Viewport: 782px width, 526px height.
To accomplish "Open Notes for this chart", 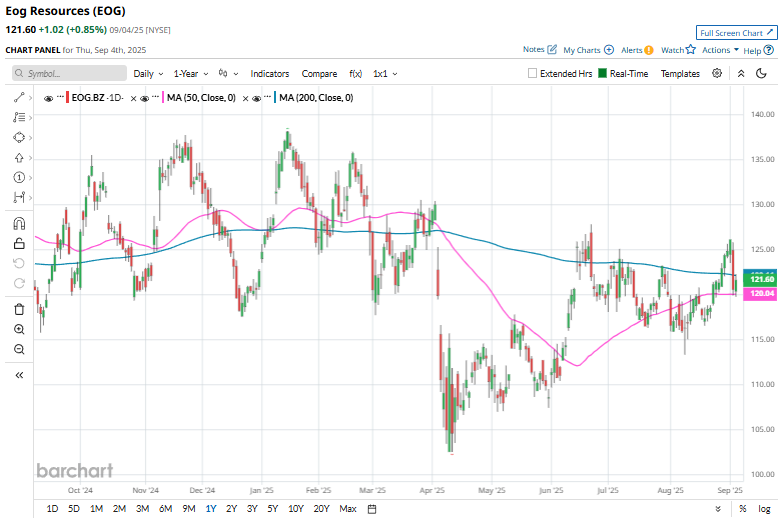I will point(540,49).
